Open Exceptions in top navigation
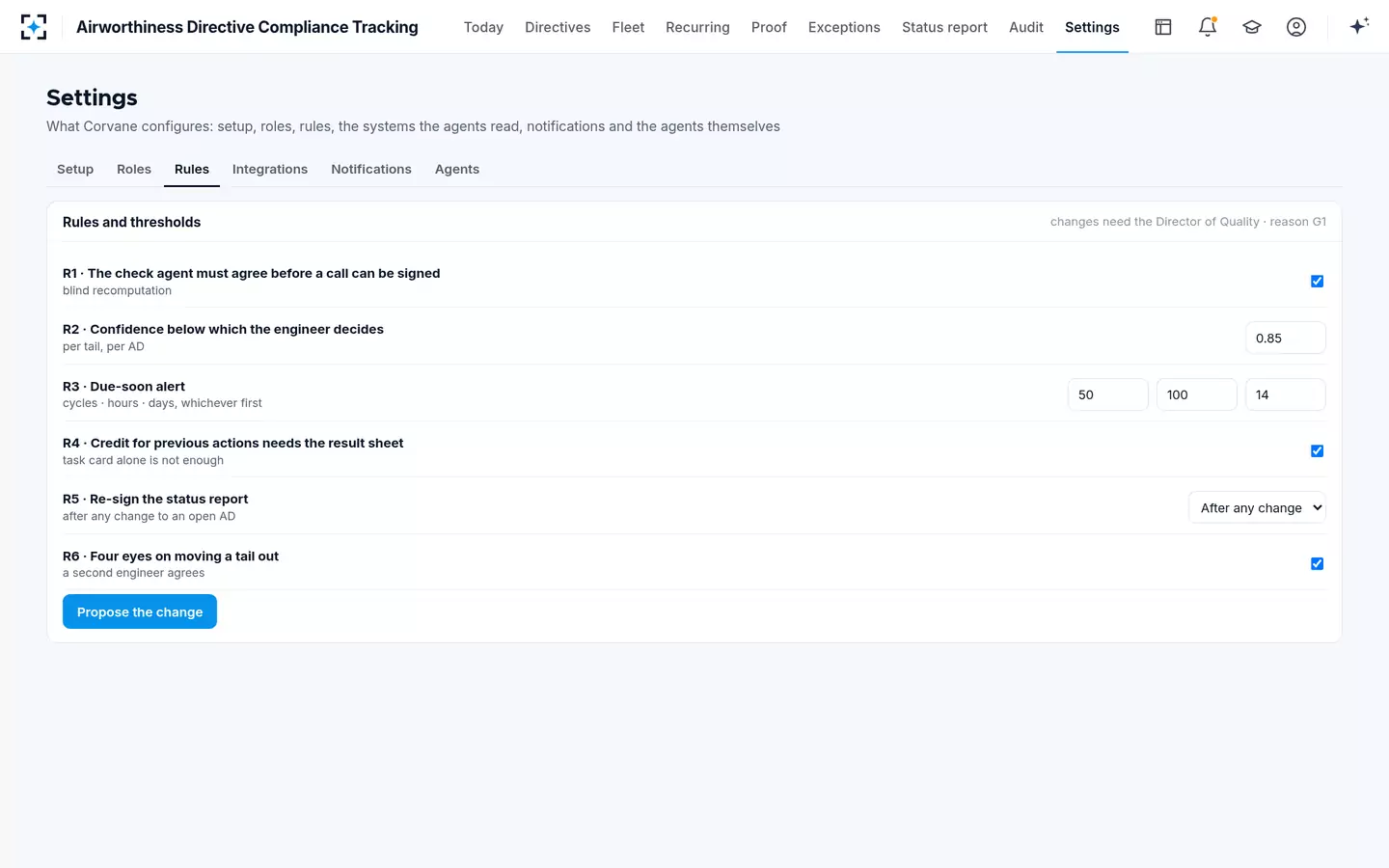 point(844,27)
